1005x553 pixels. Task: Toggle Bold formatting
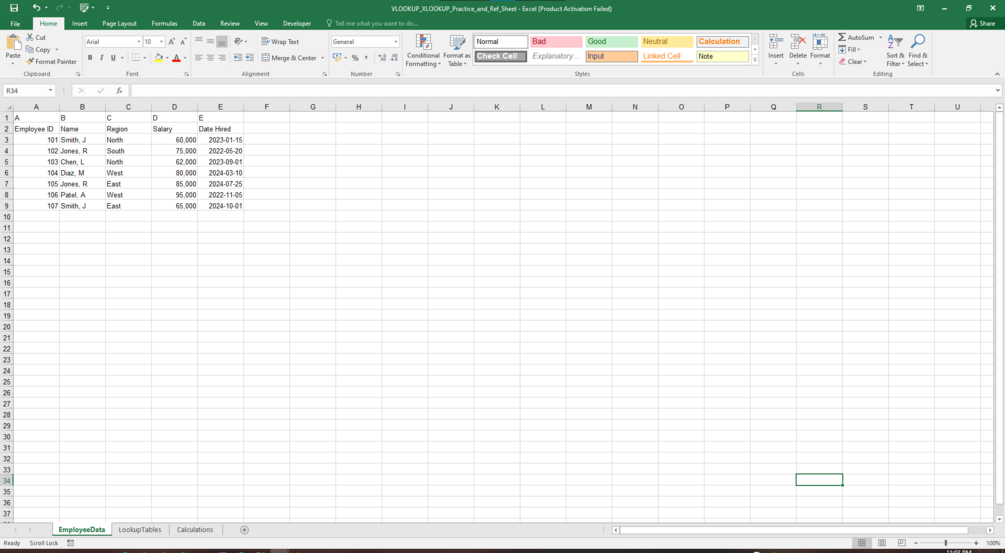[90, 58]
